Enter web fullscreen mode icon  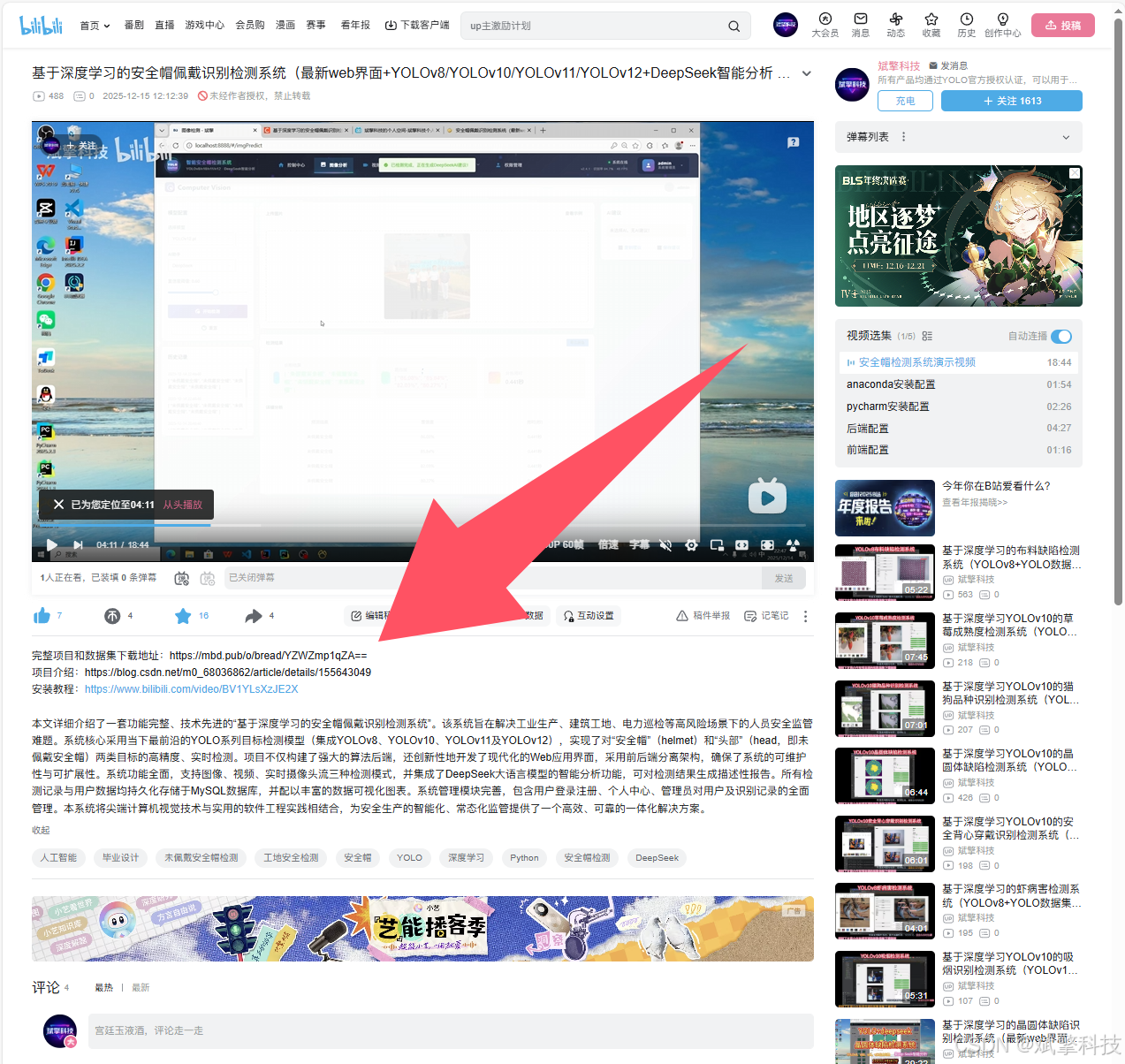point(767,545)
